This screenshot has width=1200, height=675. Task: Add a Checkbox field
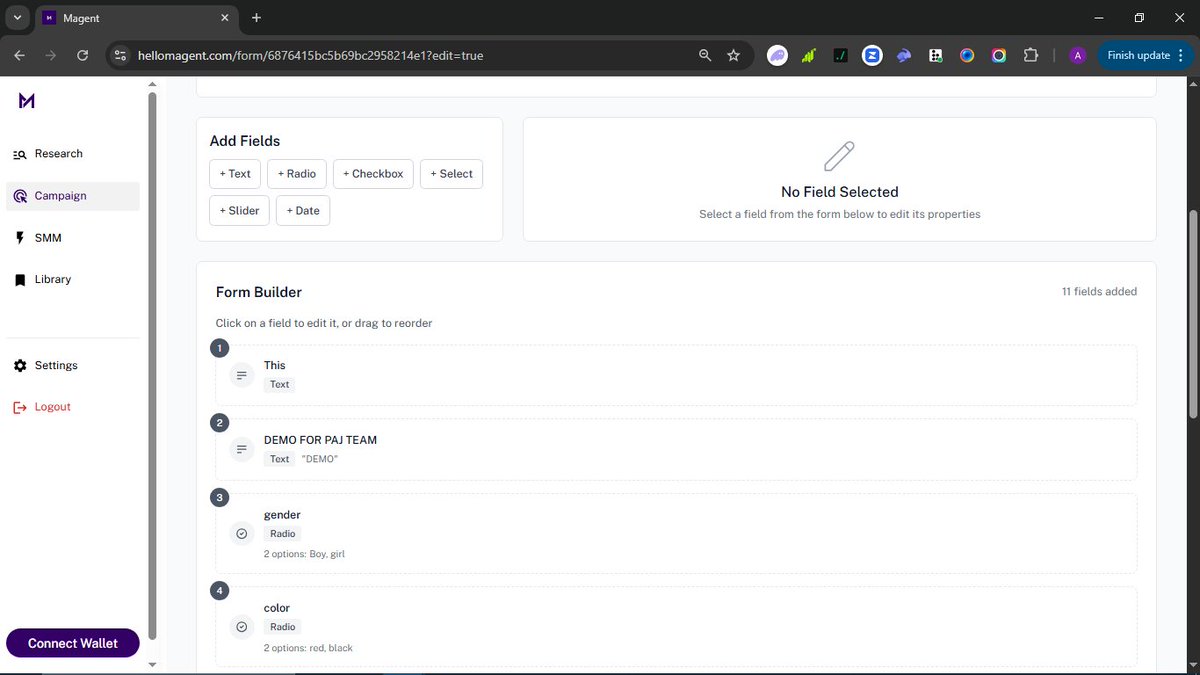point(373,174)
